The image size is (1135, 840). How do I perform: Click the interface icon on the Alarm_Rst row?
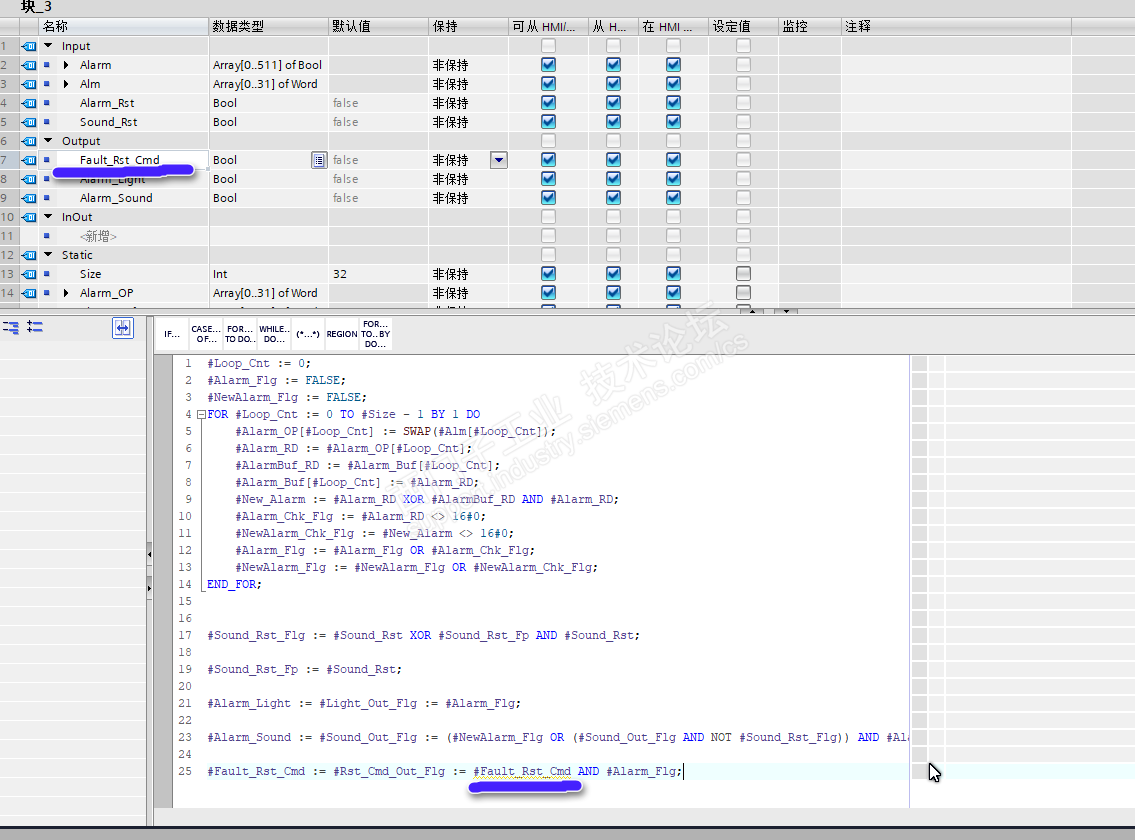(29, 103)
